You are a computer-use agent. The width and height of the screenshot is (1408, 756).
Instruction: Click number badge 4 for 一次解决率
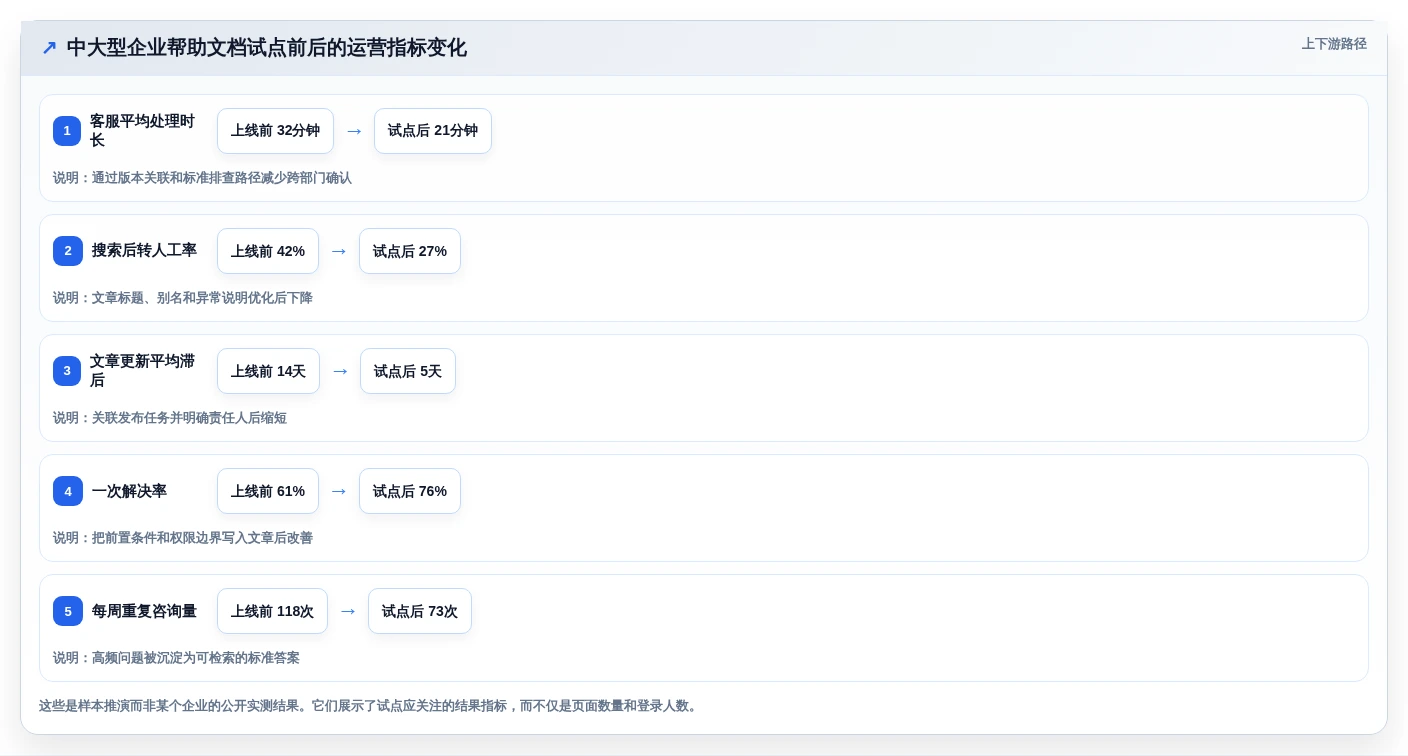(68, 491)
